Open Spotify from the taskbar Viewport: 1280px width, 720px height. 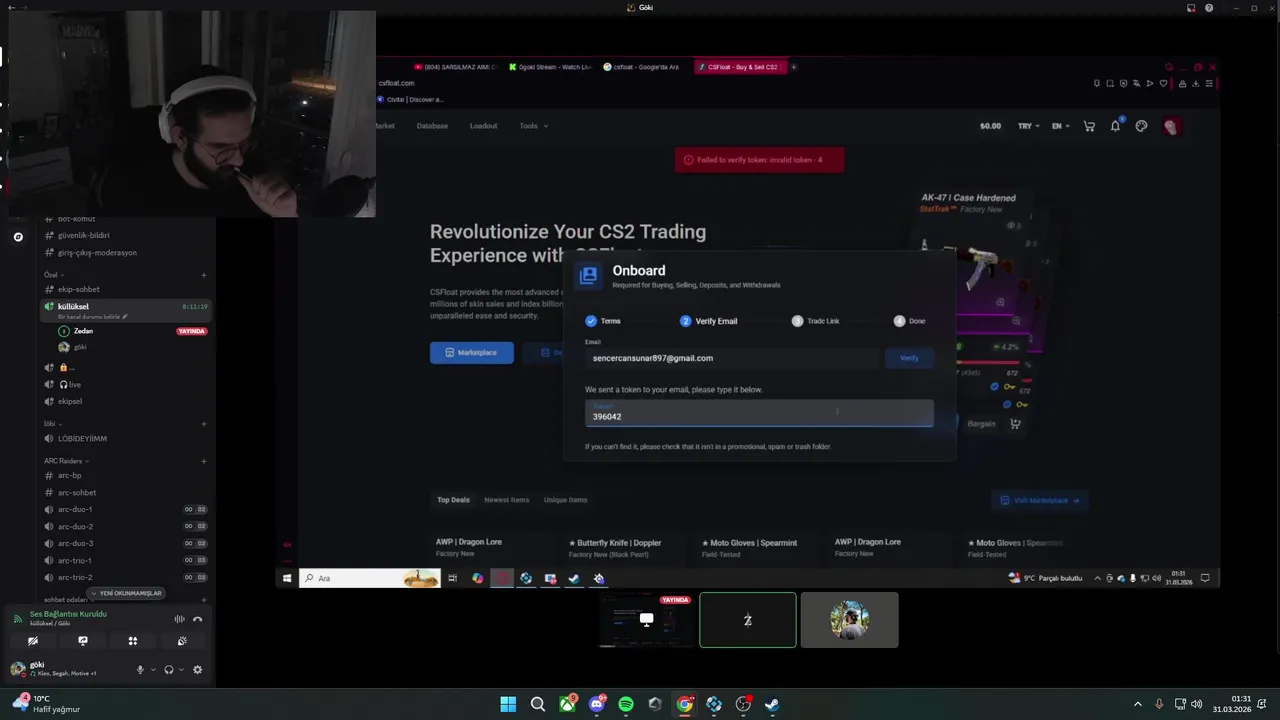626,704
